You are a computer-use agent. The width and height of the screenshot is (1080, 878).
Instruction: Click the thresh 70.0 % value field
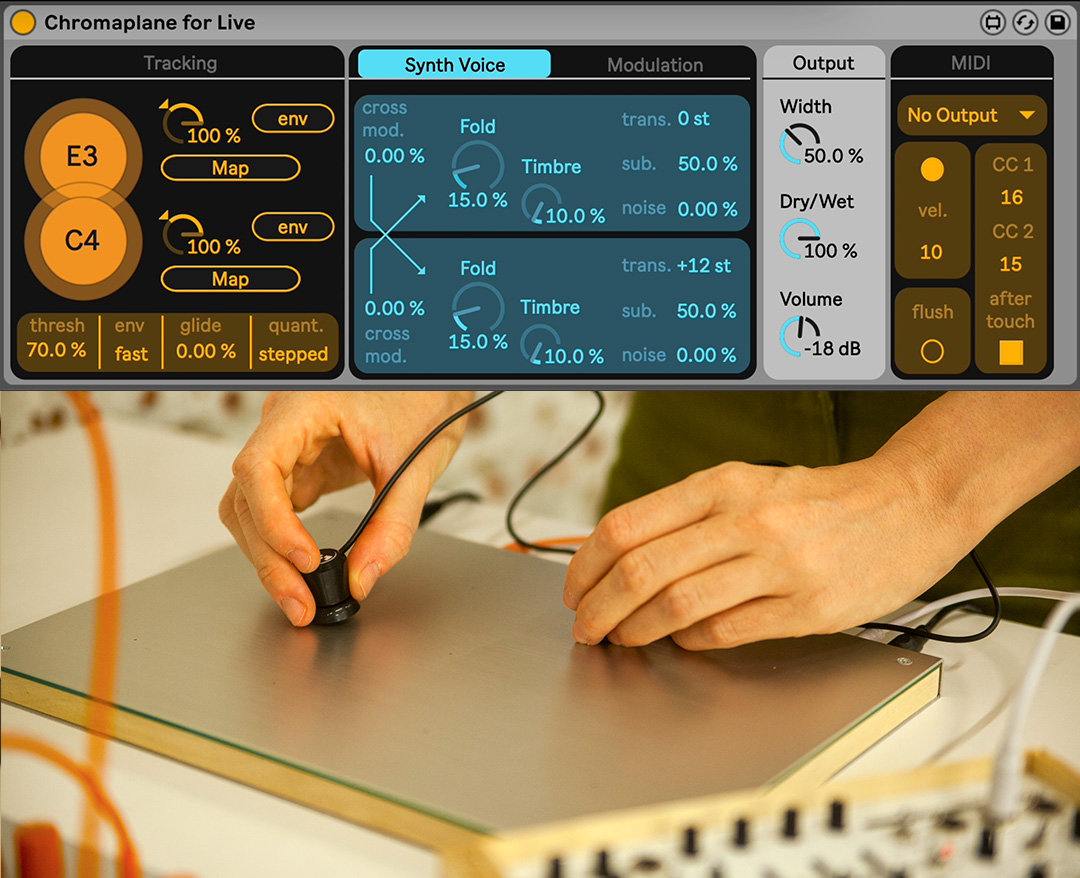(x=57, y=351)
